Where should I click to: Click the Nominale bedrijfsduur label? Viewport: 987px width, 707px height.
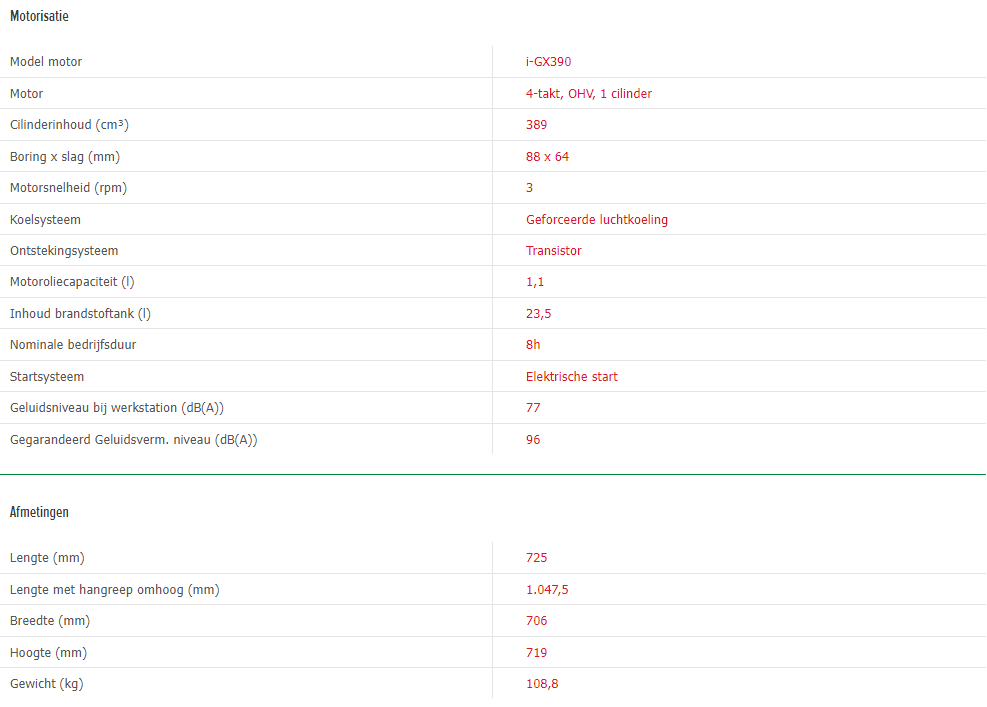tap(73, 345)
